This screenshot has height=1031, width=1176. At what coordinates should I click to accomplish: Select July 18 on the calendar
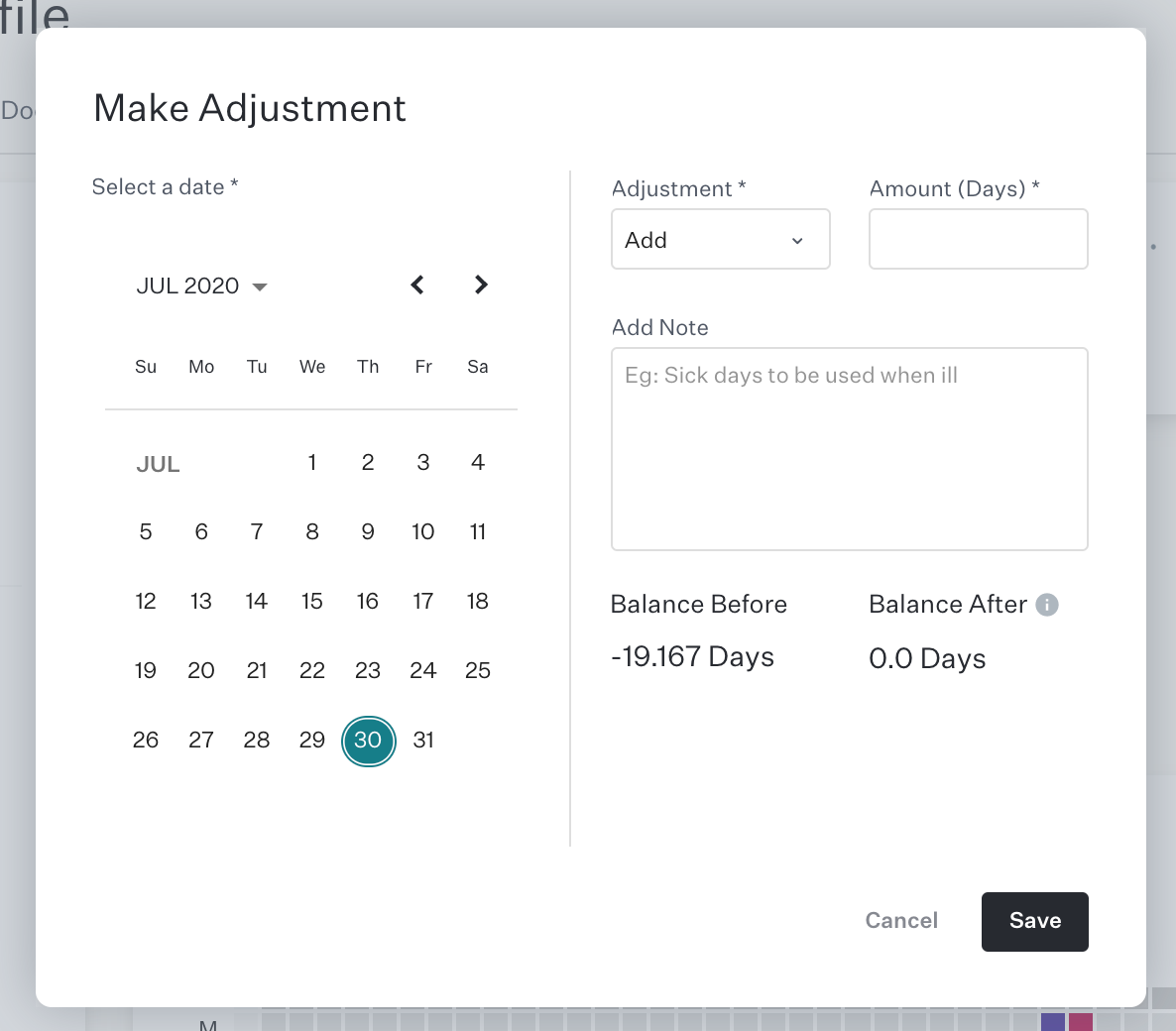(x=478, y=602)
